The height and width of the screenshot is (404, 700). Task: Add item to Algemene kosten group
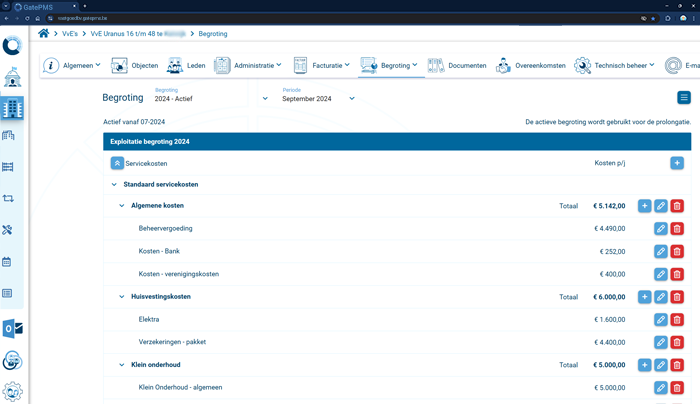644,206
